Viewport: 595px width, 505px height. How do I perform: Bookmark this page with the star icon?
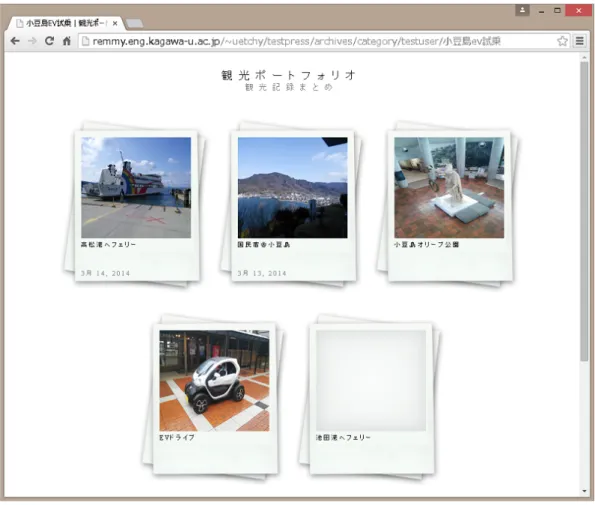(x=562, y=41)
